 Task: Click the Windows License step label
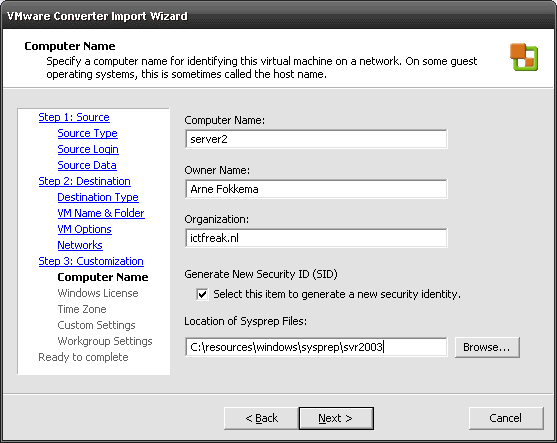[98, 293]
